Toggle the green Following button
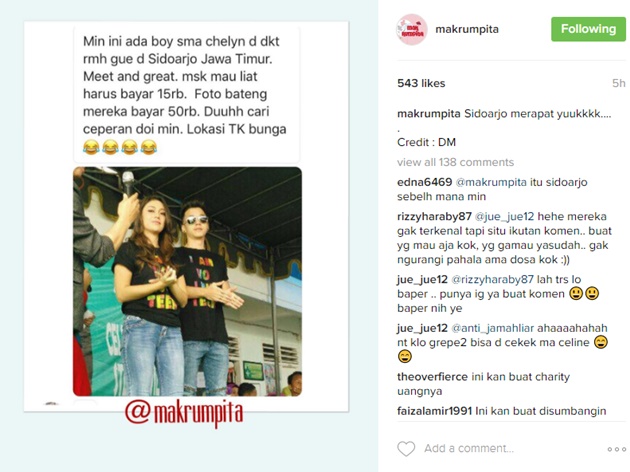Image resolution: width=630 pixels, height=472 pixels. click(x=588, y=29)
